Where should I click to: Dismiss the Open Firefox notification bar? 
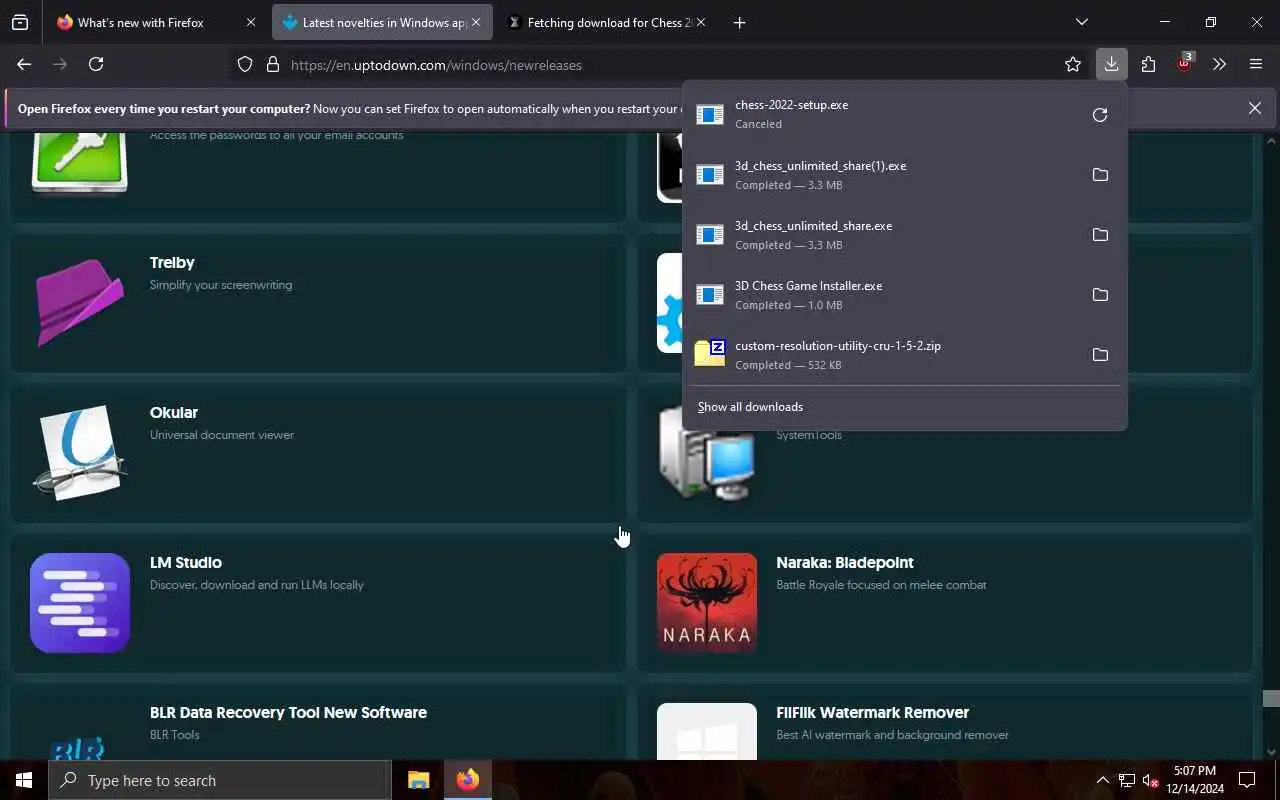(1254, 108)
